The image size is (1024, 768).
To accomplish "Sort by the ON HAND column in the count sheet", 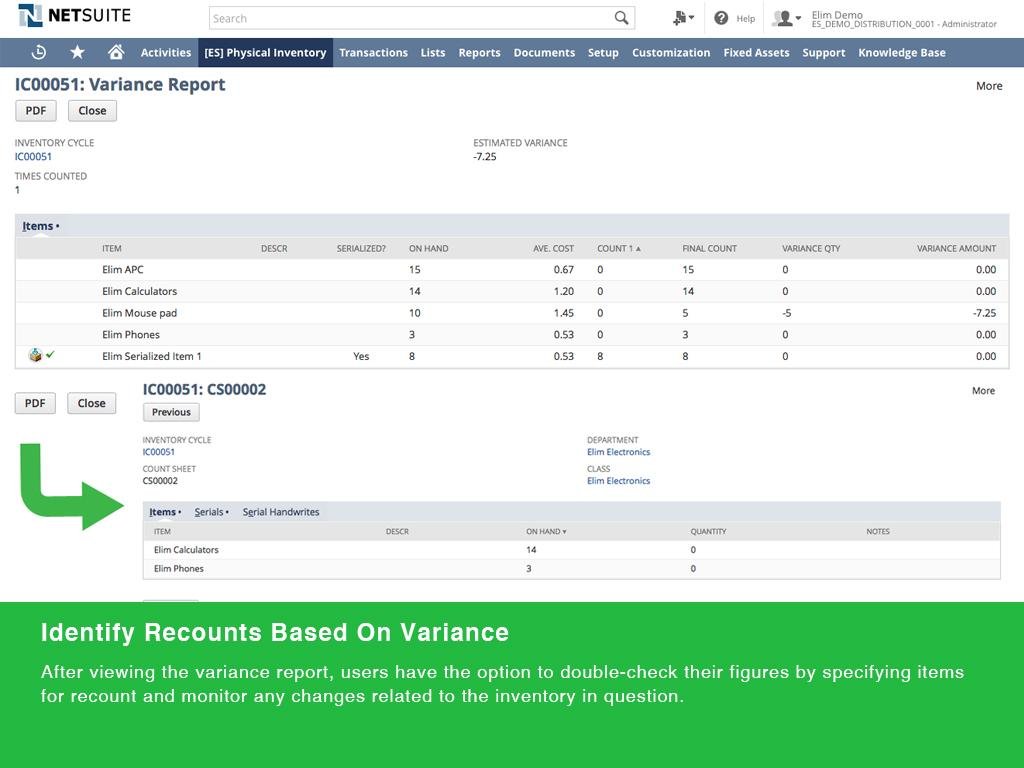I will tap(546, 532).
